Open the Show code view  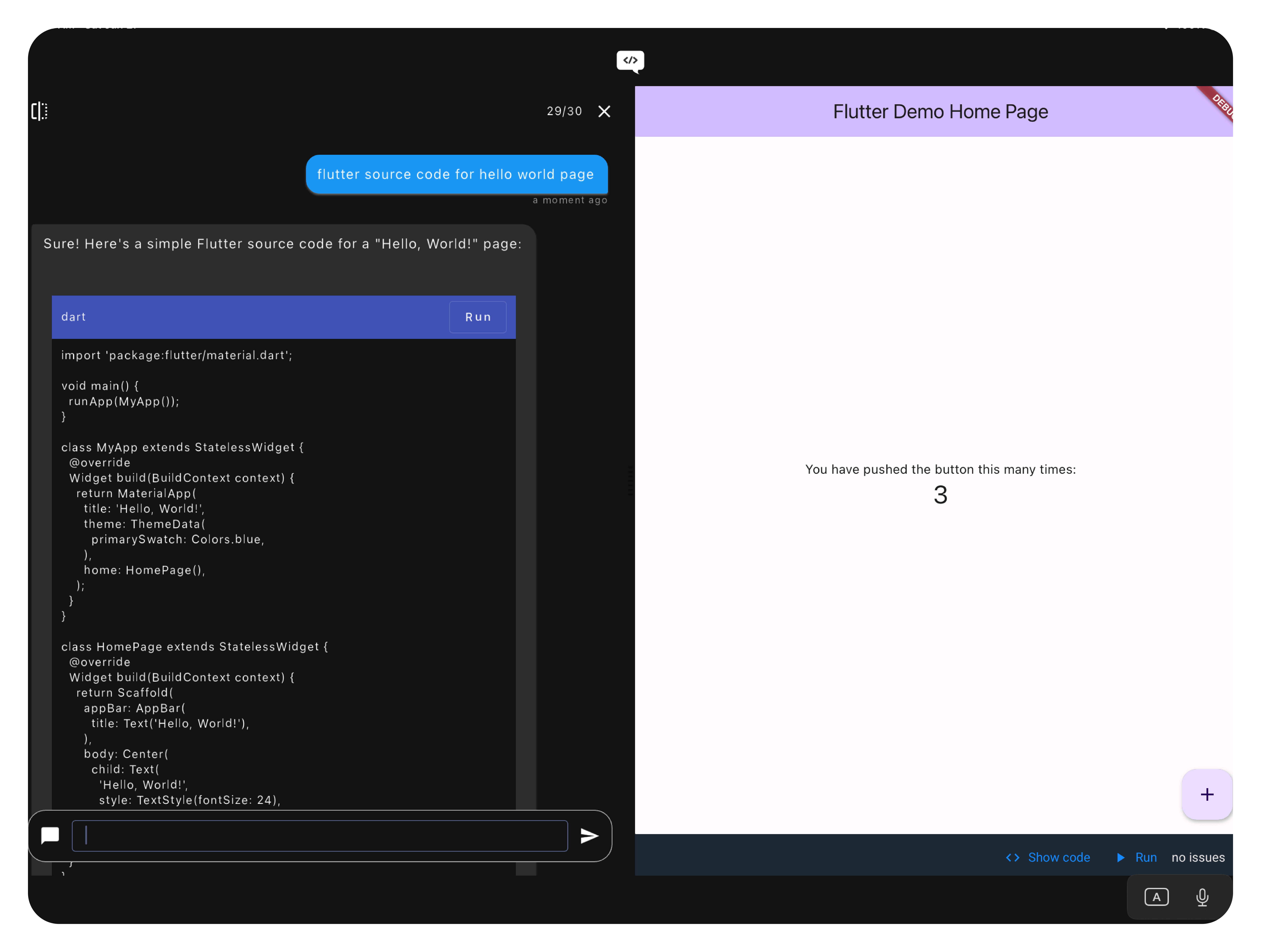tap(1059, 857)
